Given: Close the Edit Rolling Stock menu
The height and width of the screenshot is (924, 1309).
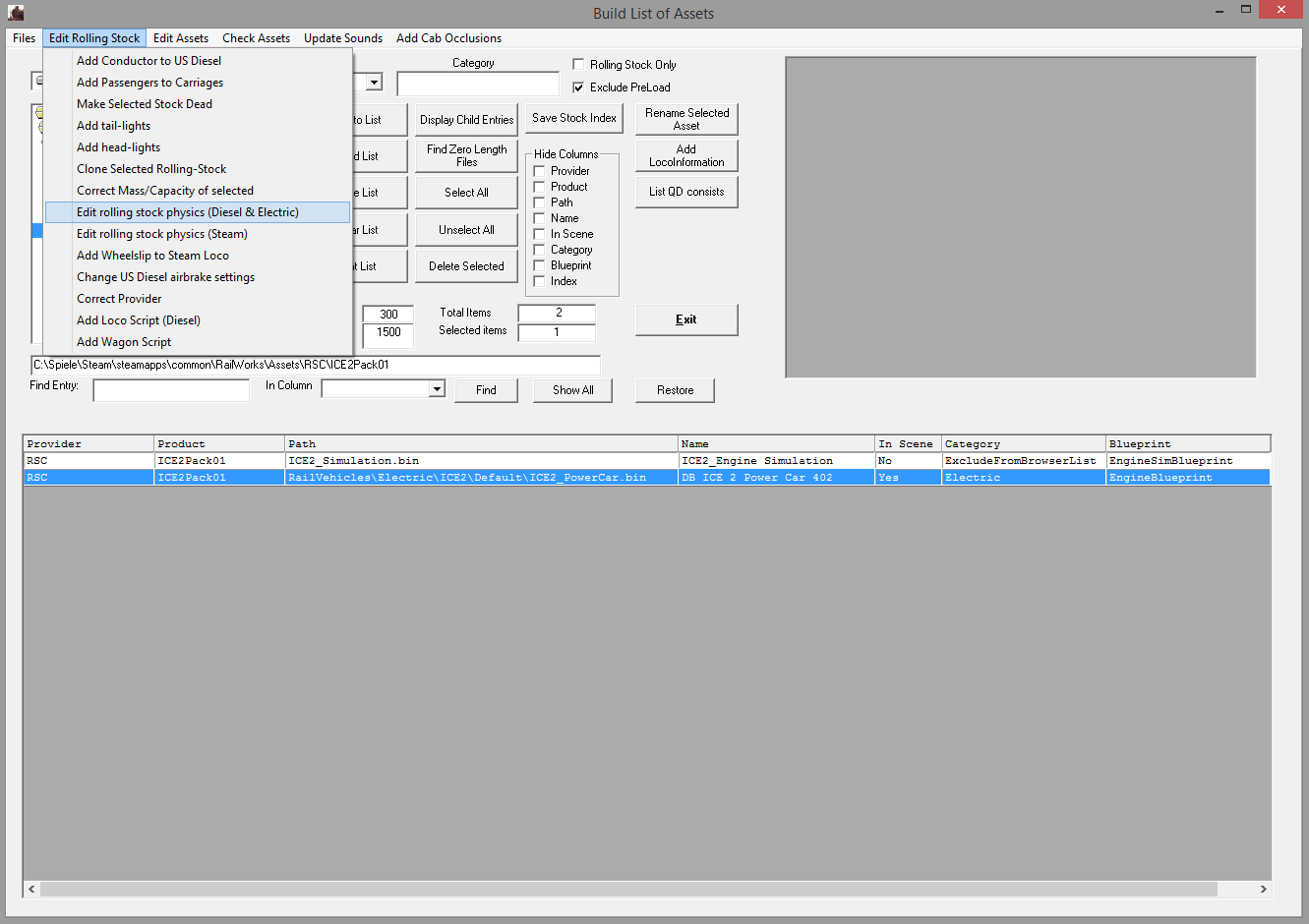Looking at the screenshot, I should pos(94,38).
